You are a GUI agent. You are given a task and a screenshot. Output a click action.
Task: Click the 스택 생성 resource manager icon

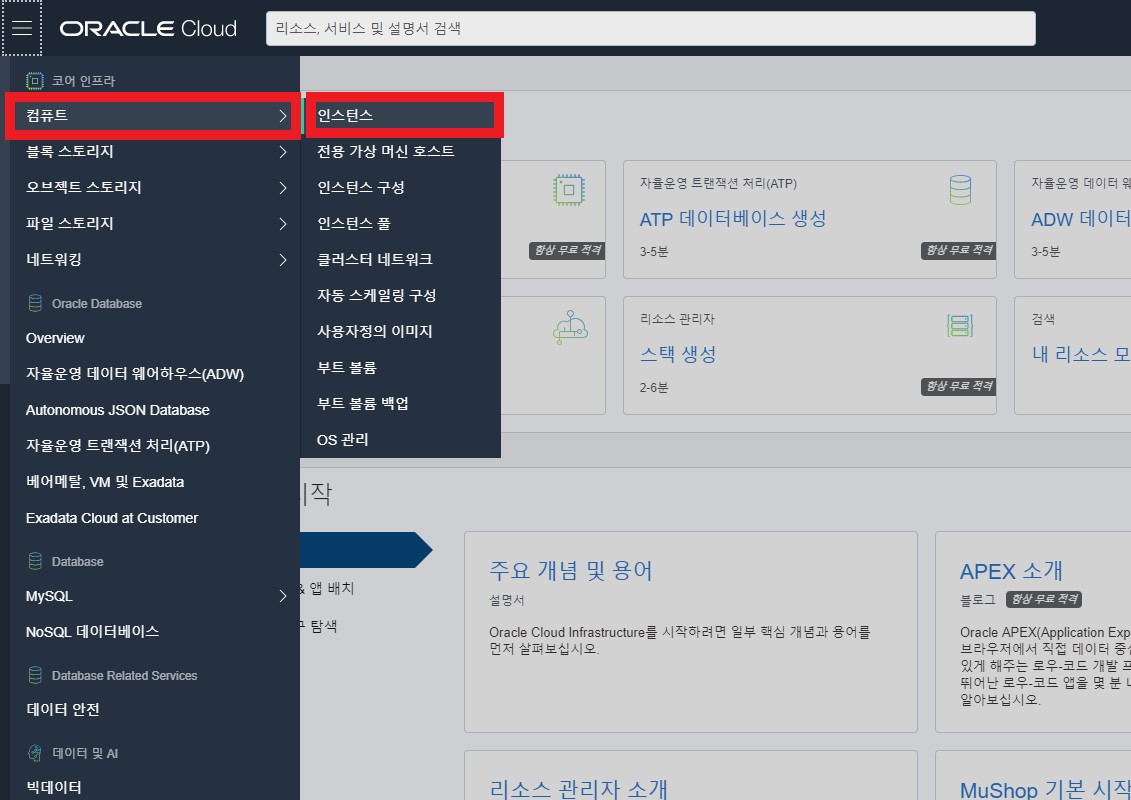[960, 326]
